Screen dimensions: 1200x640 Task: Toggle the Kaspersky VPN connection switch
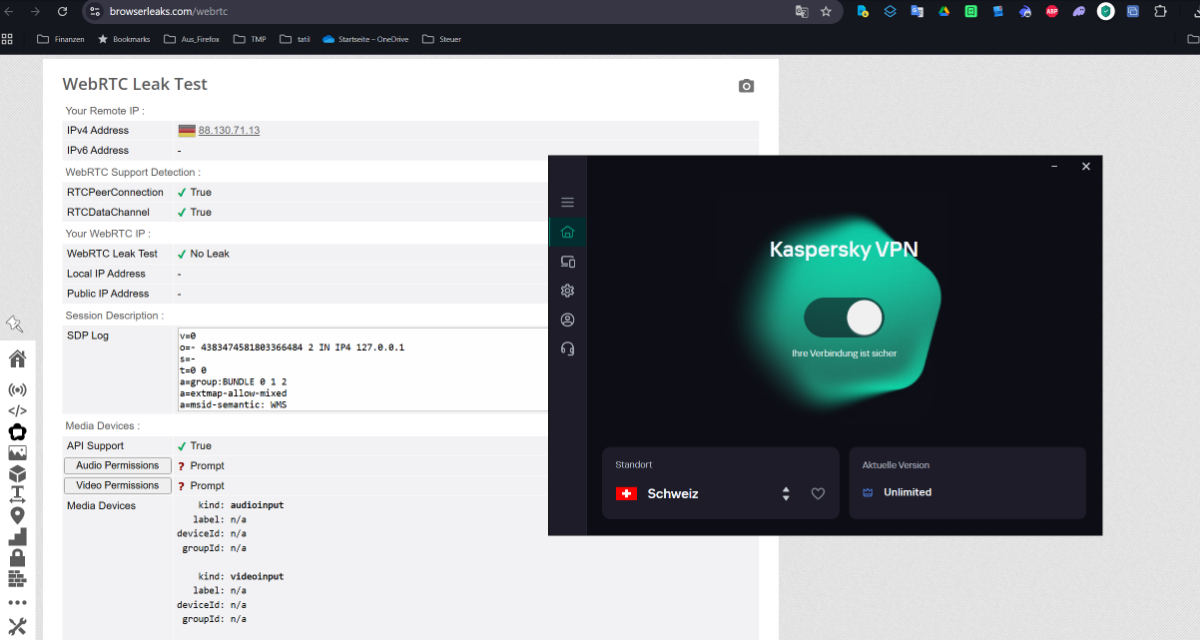click(844, 319)
